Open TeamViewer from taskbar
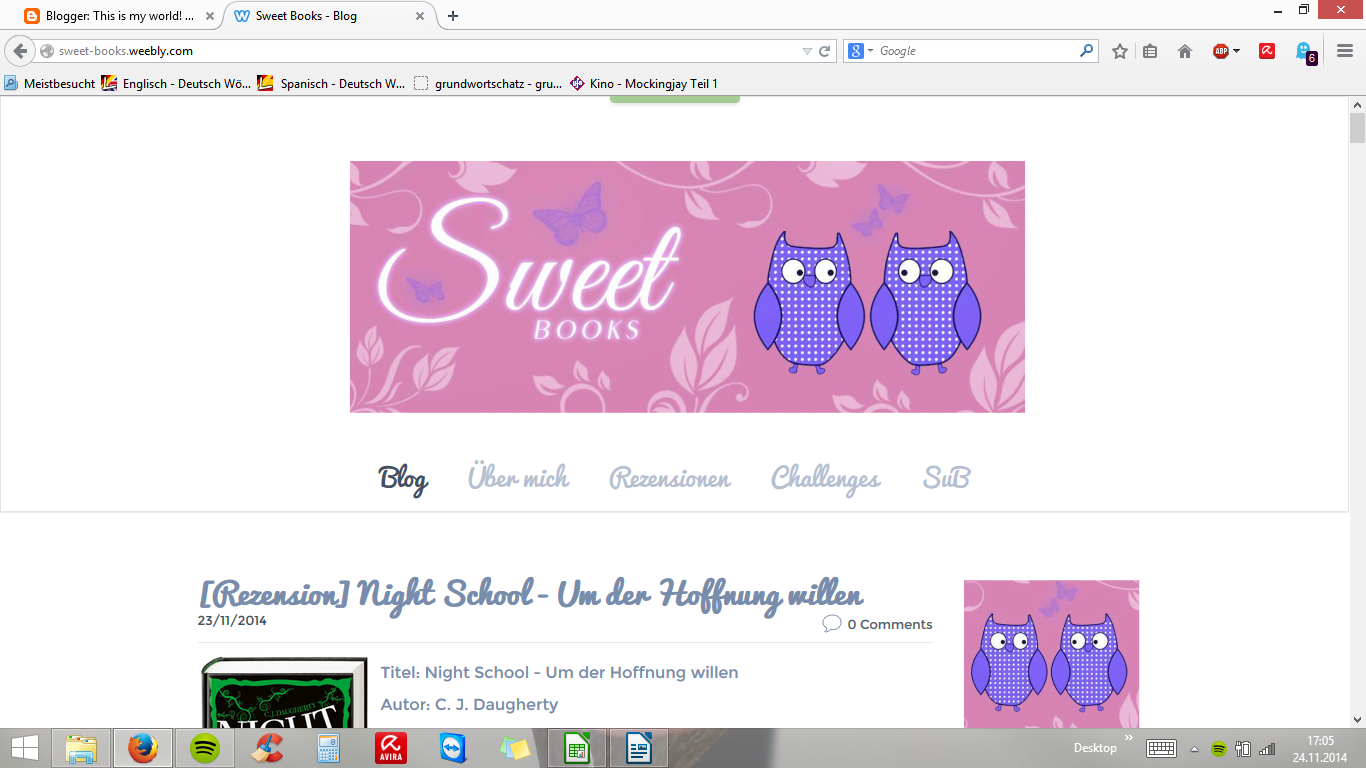Image resolution: width=1366 pixels, height=768 pixels. coord(452,748)
